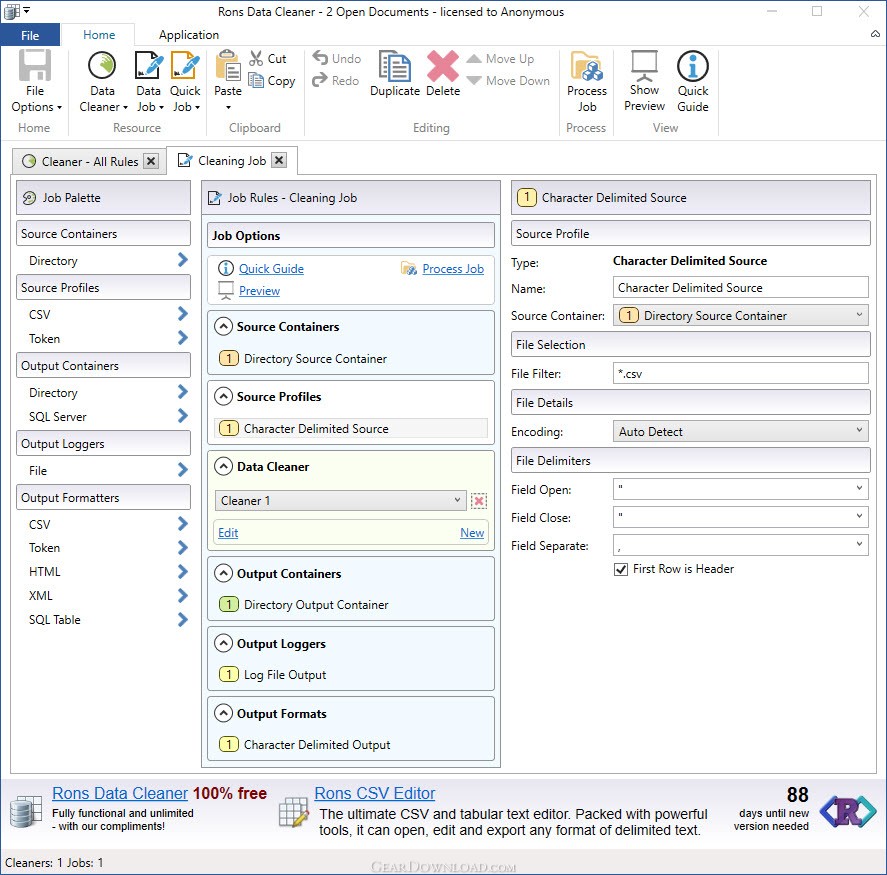Viewport: 887px width, 875px height.
Task: Open the Data Cleaner ribbon button
Action: pos(103,81)
